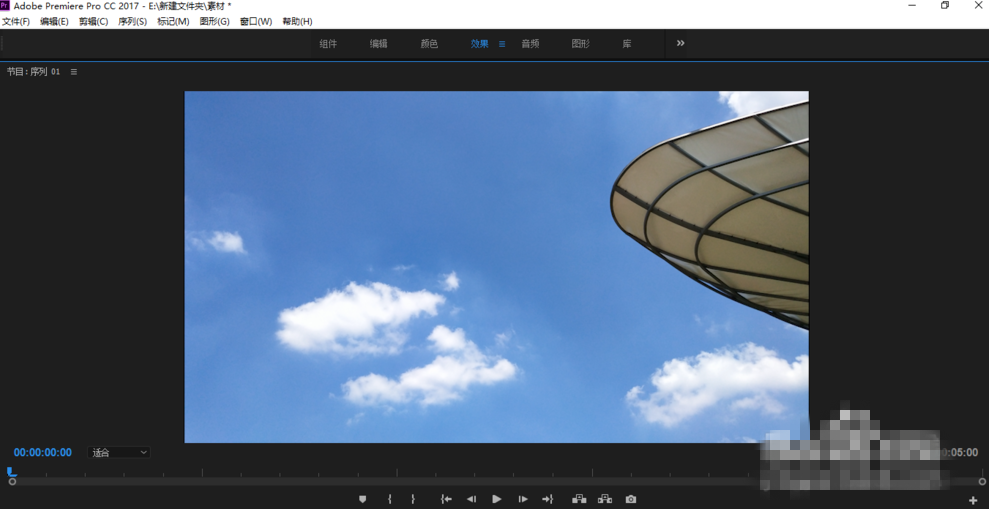Image resolution: width=989 pixels, height=509 pixels.
Task: Open the button editor plus icon
Action: pos(972,500)
